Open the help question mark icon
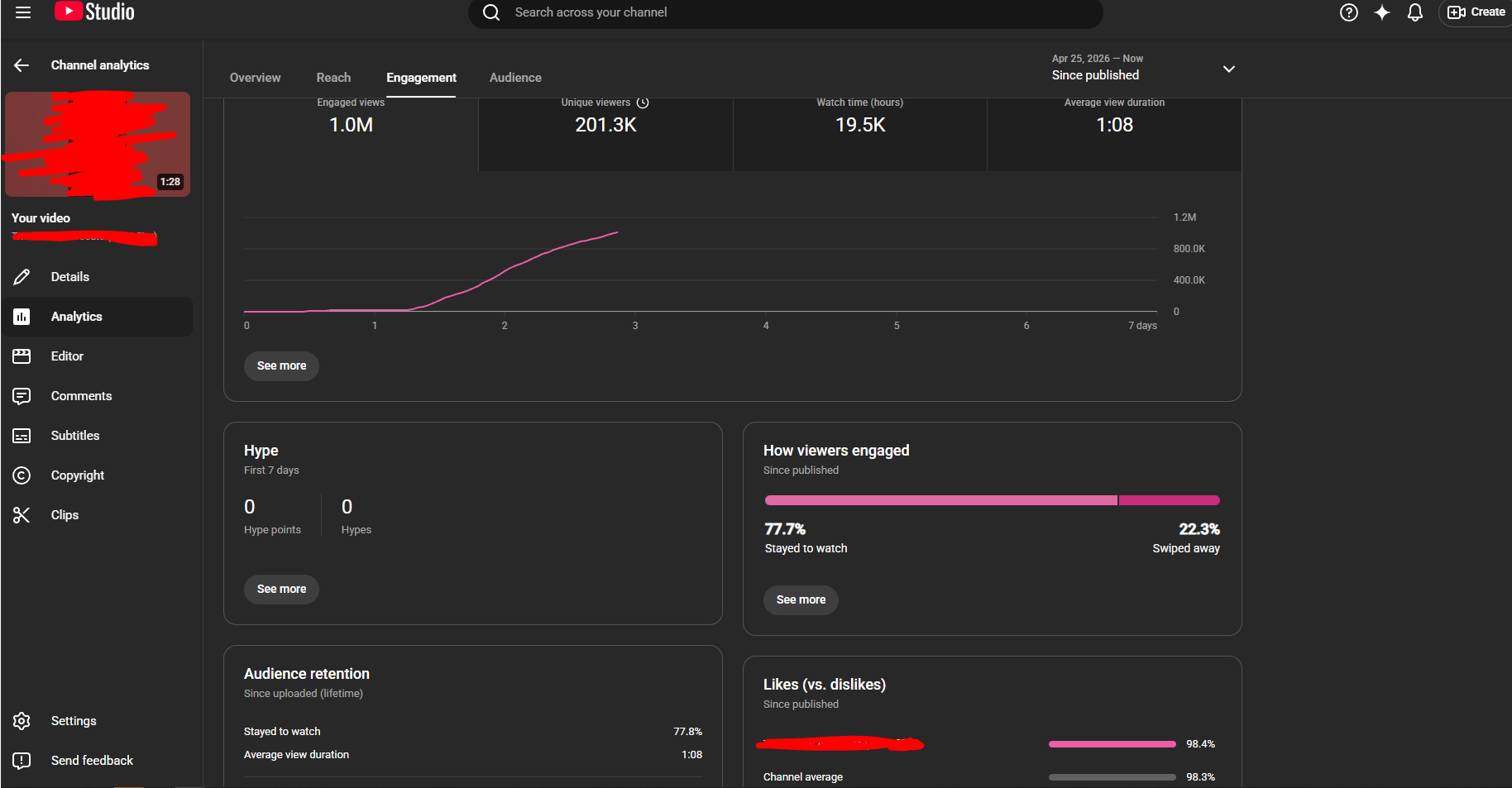Screen dimensions: 1512x788 (1349, 12)
